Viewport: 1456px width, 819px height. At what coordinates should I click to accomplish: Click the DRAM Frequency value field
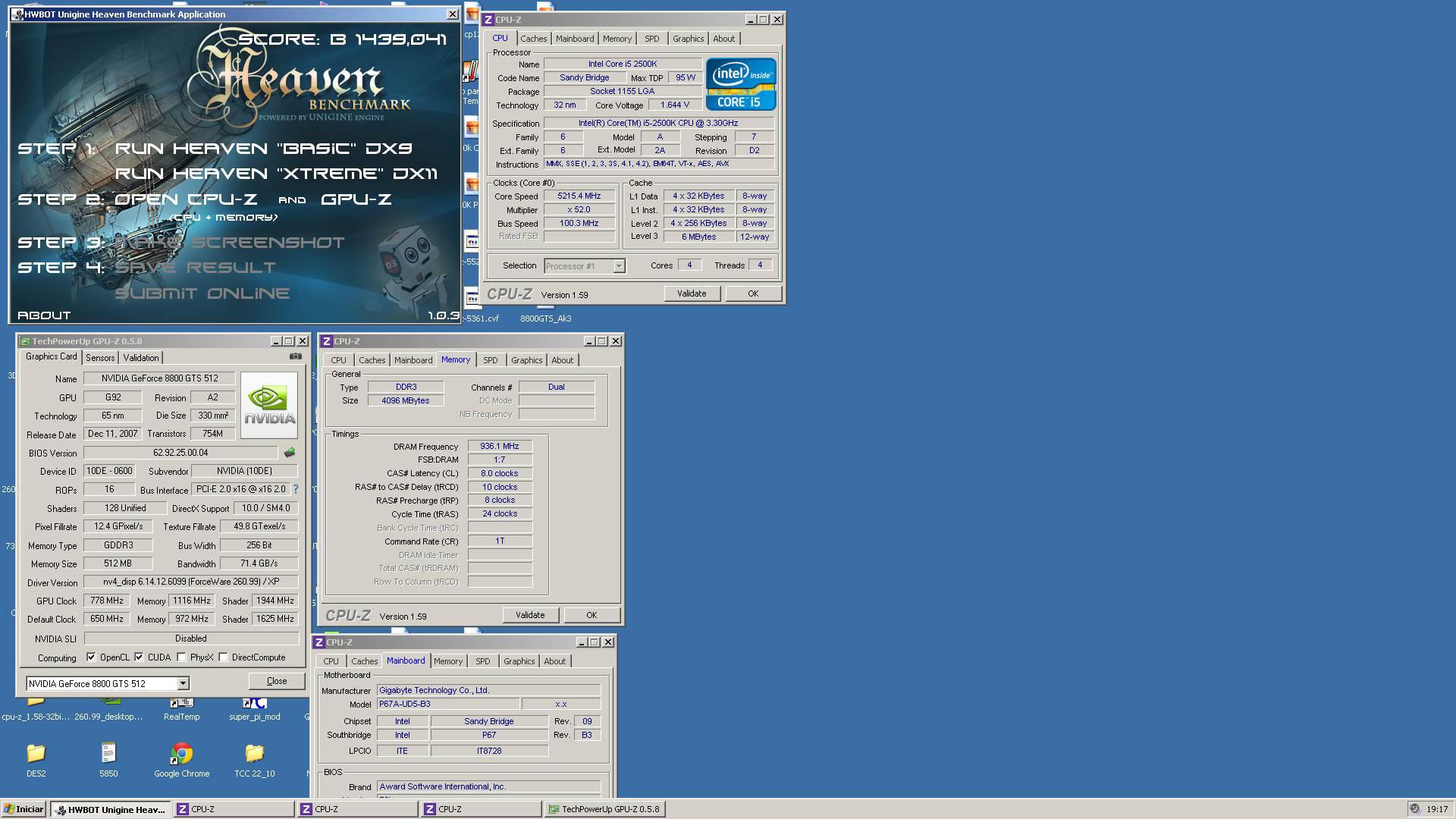pos(500,446)
